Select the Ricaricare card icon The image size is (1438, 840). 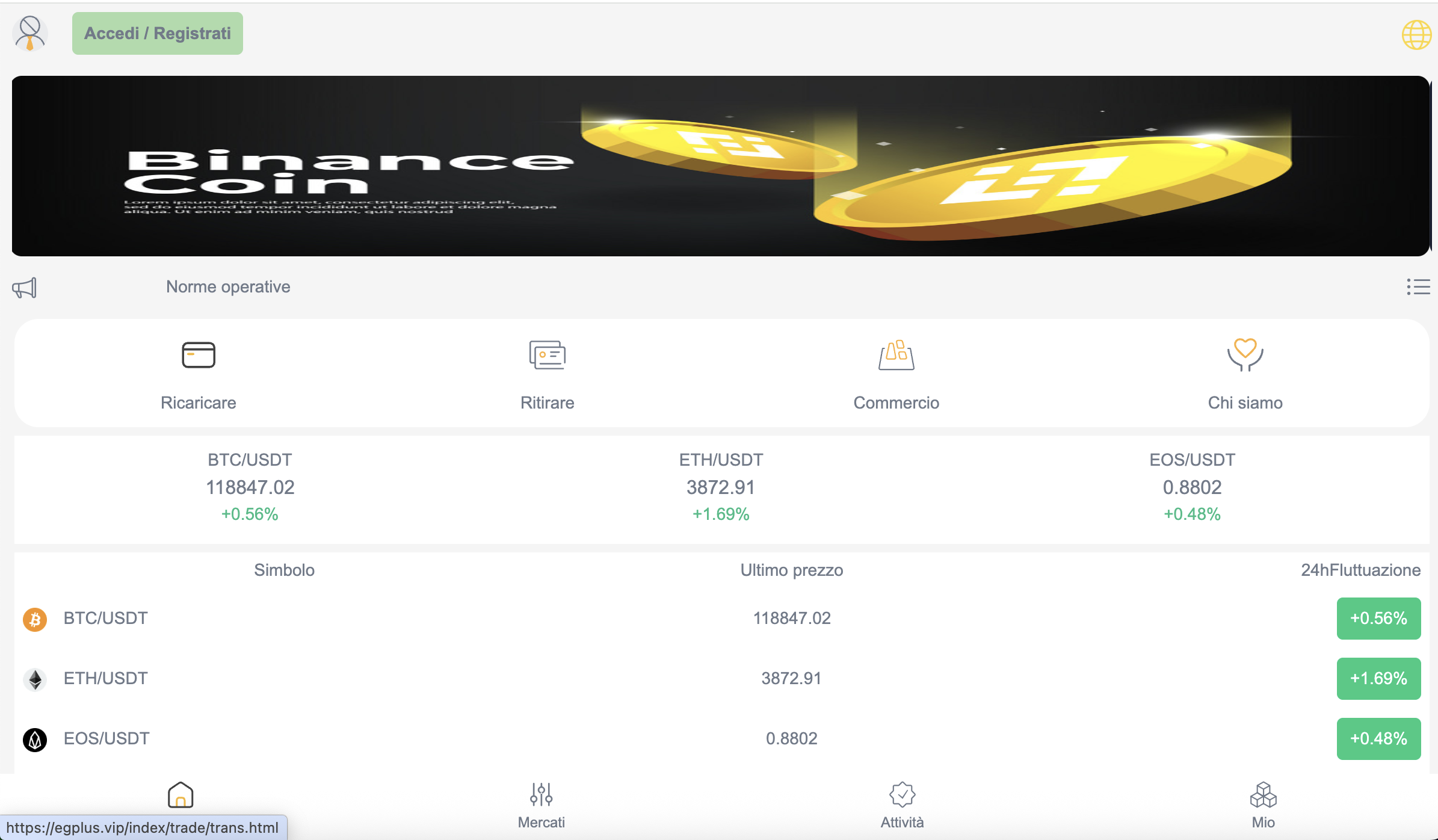(x=199, y=355)
